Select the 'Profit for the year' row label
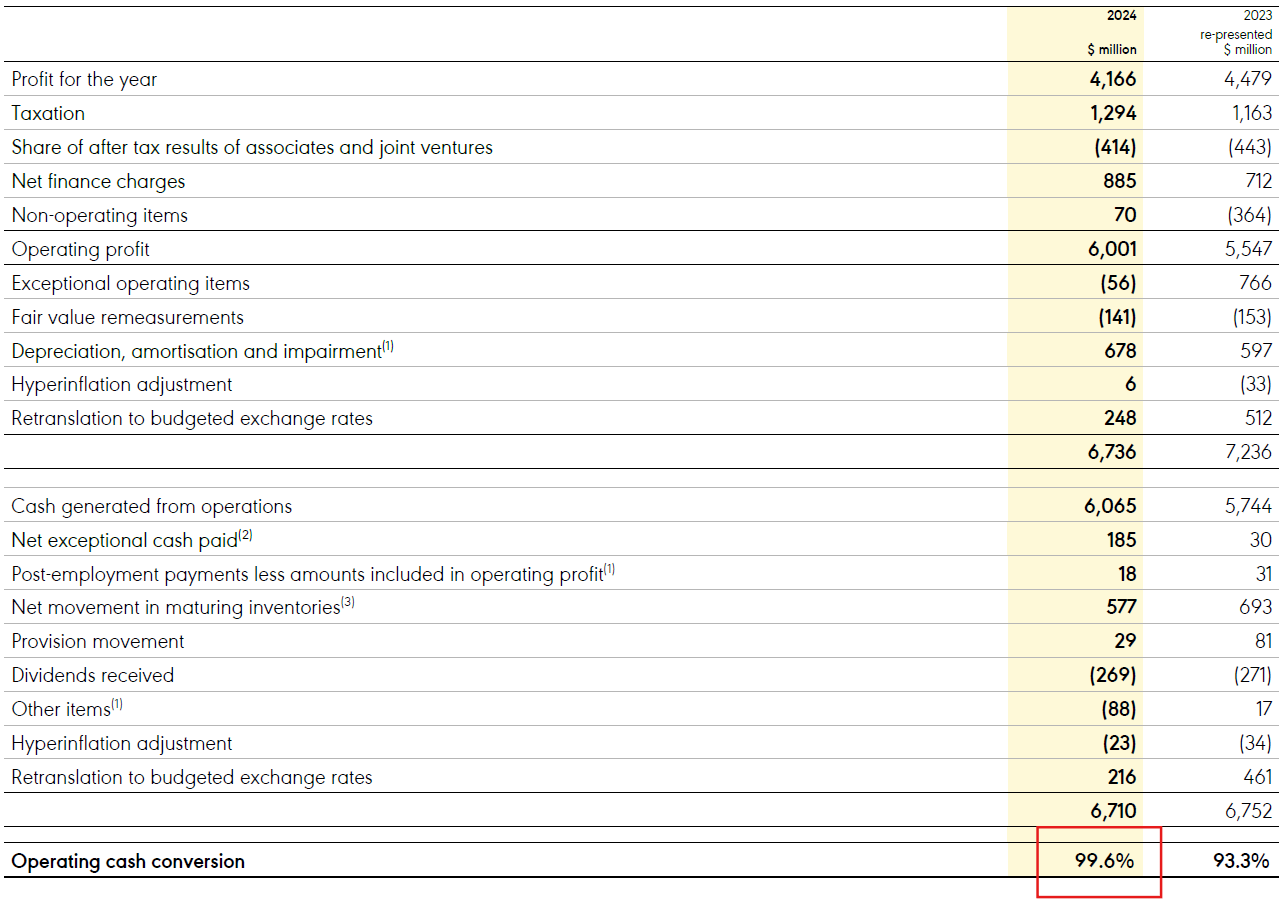 (x=84, y=79)
